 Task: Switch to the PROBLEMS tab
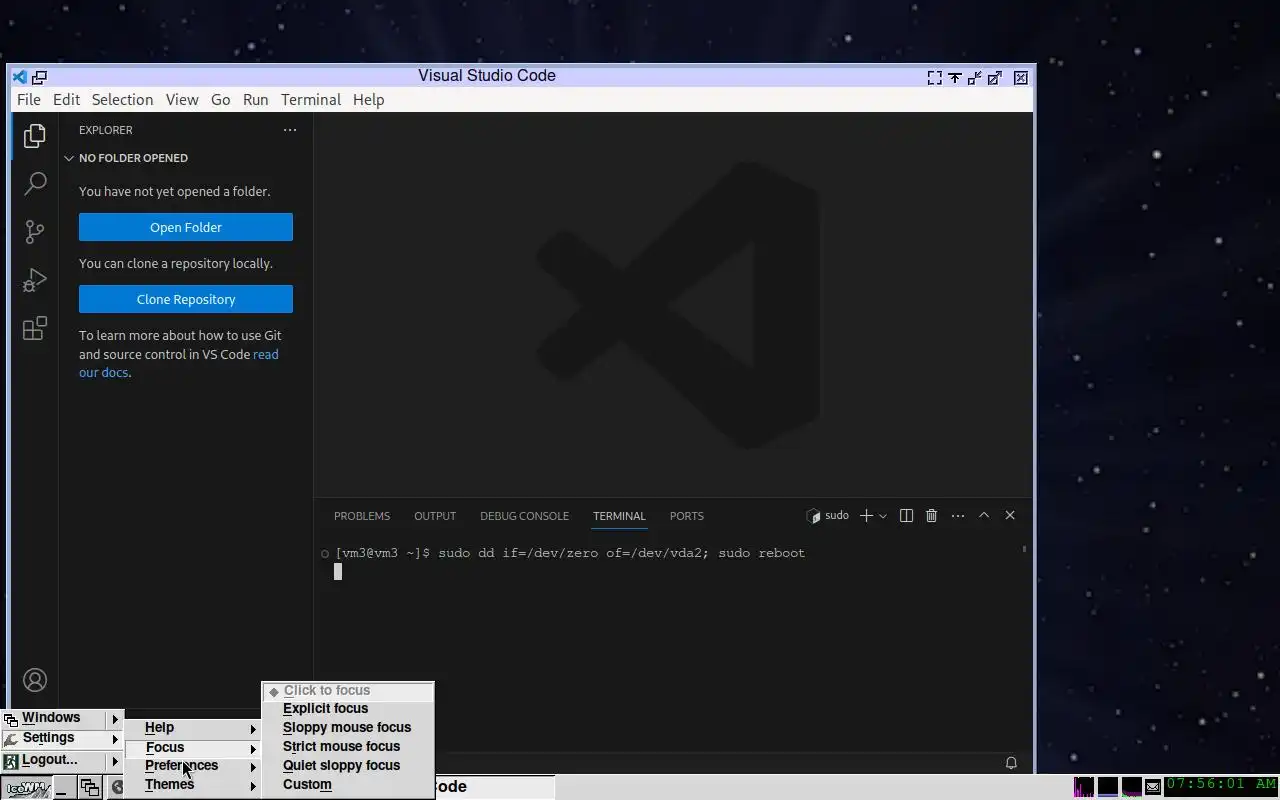coord(362,516)
